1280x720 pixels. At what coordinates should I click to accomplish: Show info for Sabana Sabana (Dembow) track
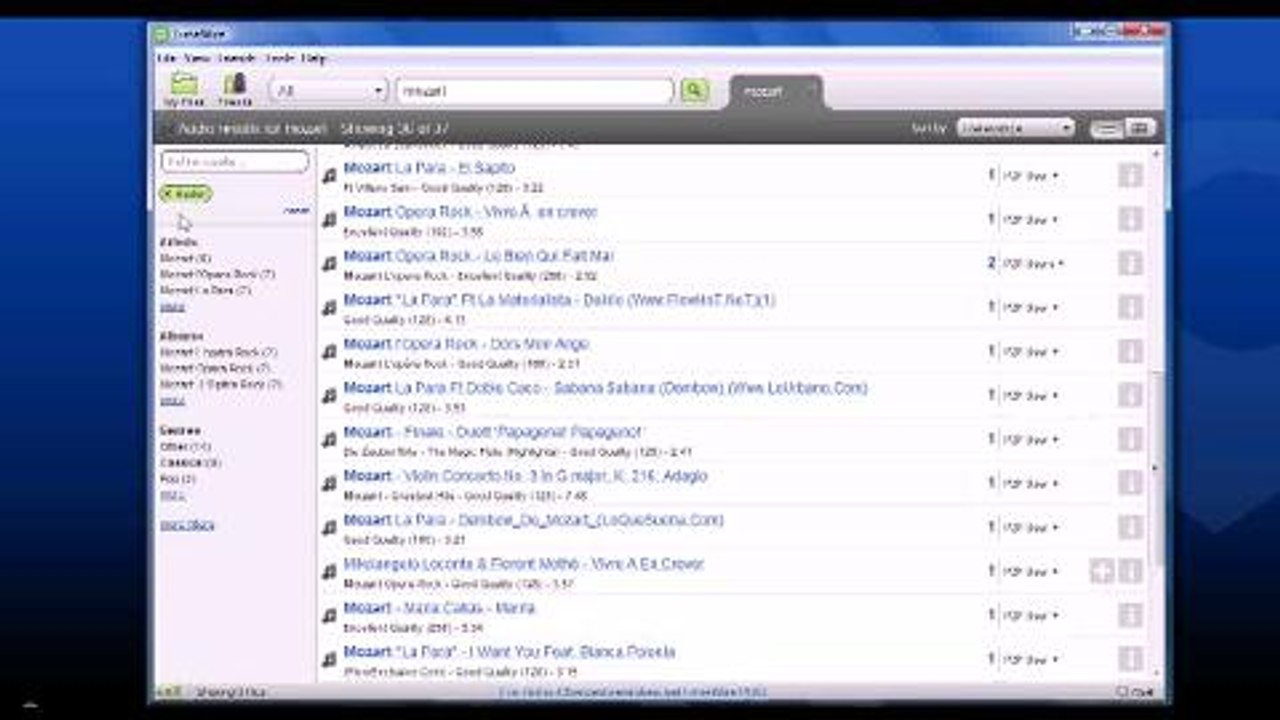(1130, 396)
